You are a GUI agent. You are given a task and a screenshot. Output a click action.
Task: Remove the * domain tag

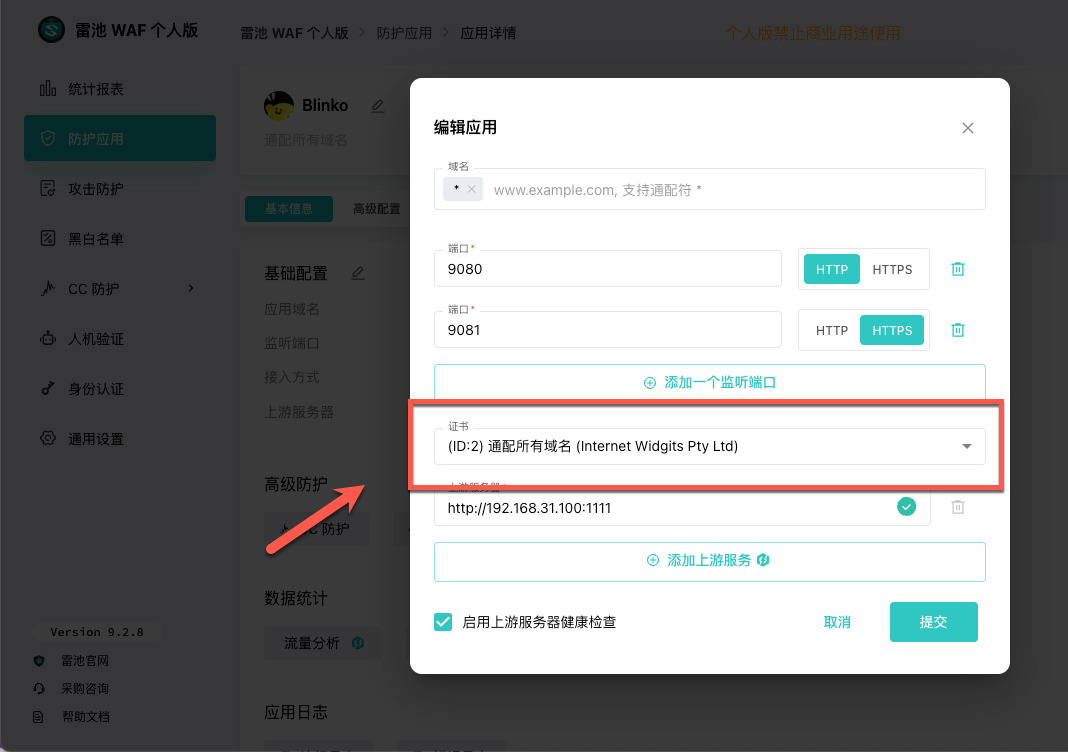tap(471, 189)
